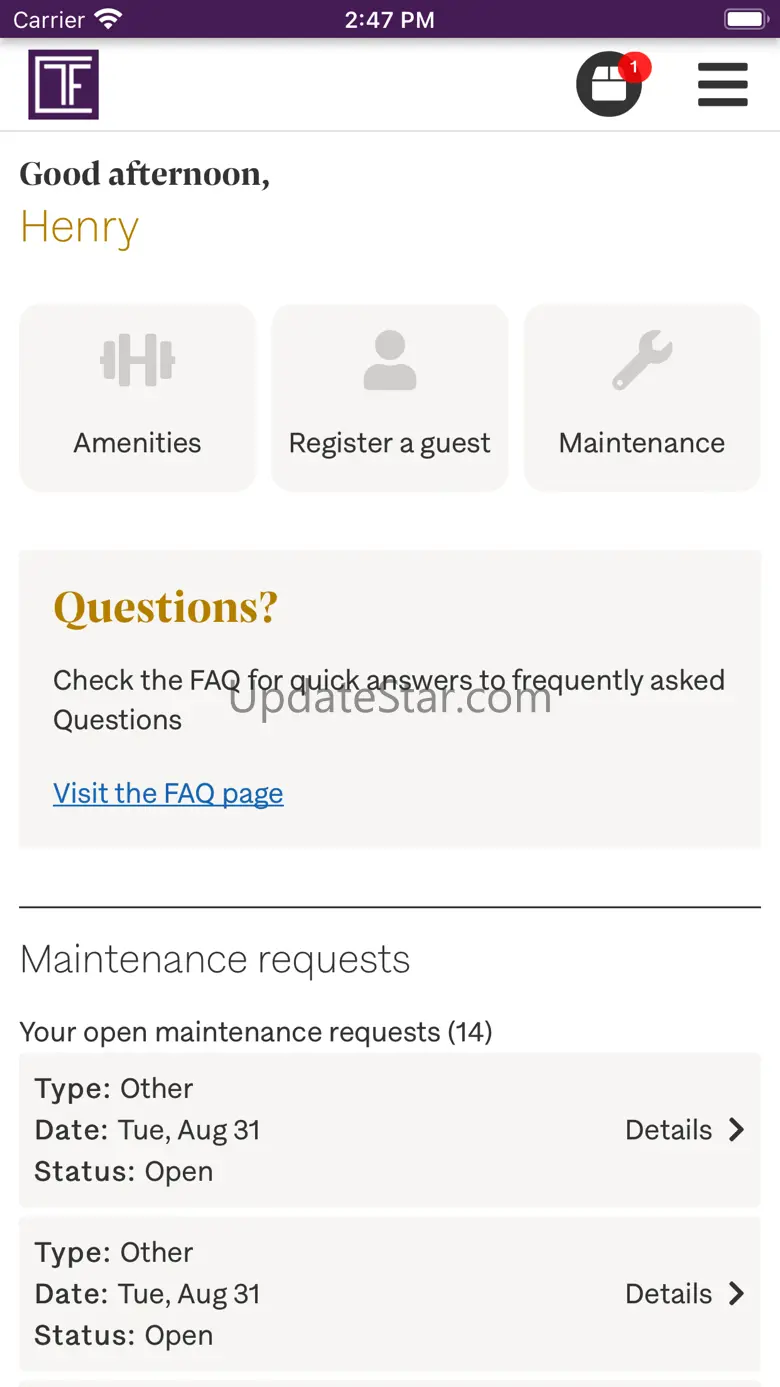Tap the TF logo in the header

(63, 85)
